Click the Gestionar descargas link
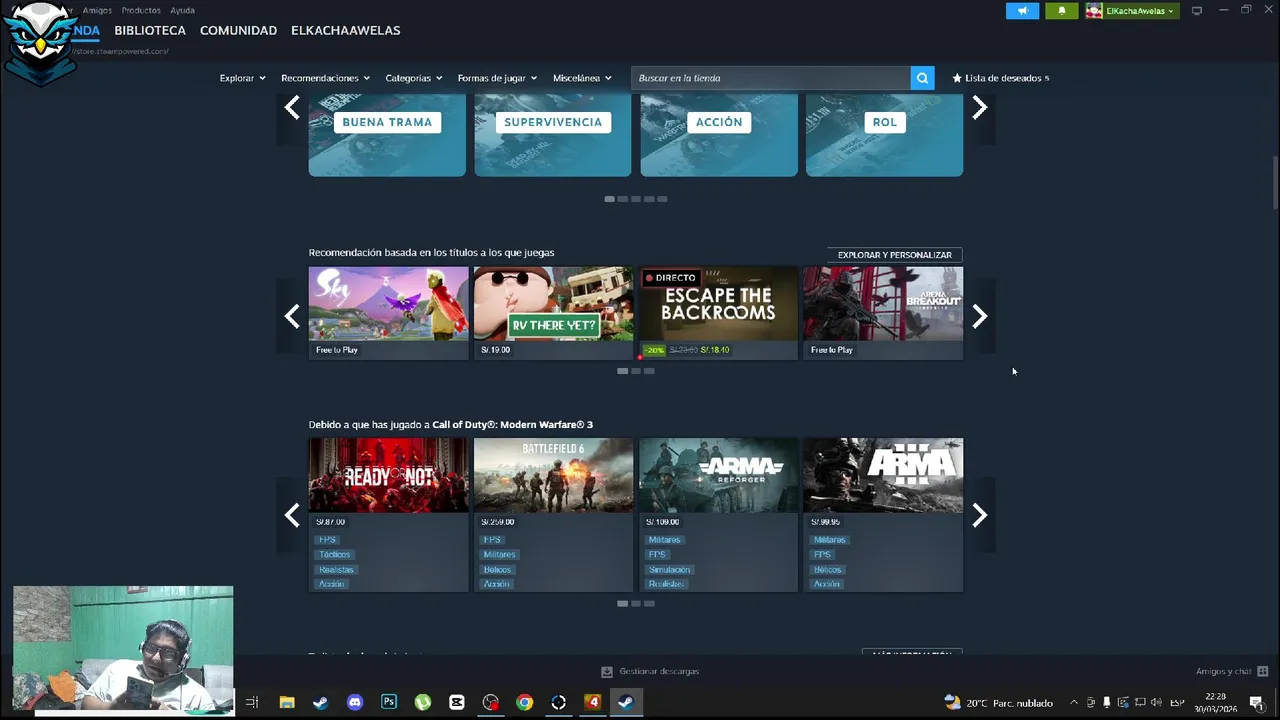Screen dimensions: 1280x720 (x=659, y=672)
